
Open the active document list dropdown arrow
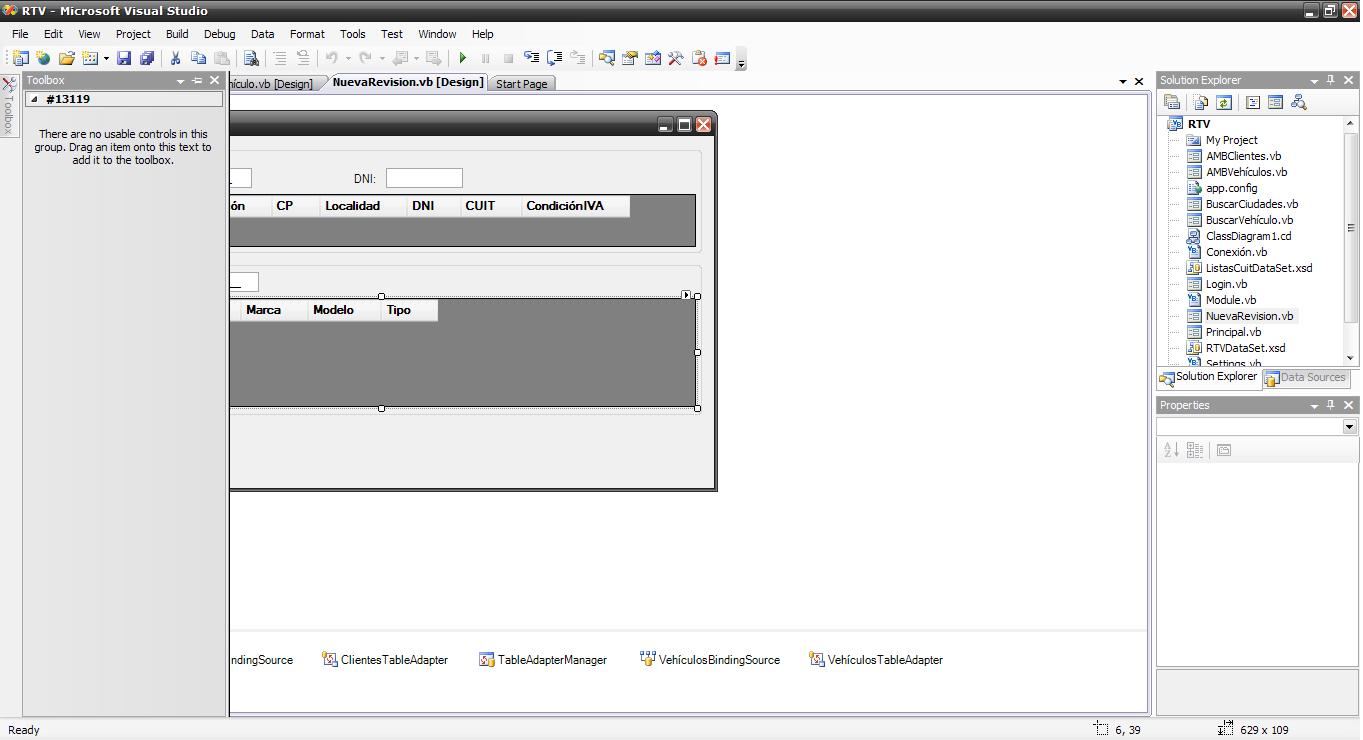[1122, 82]
